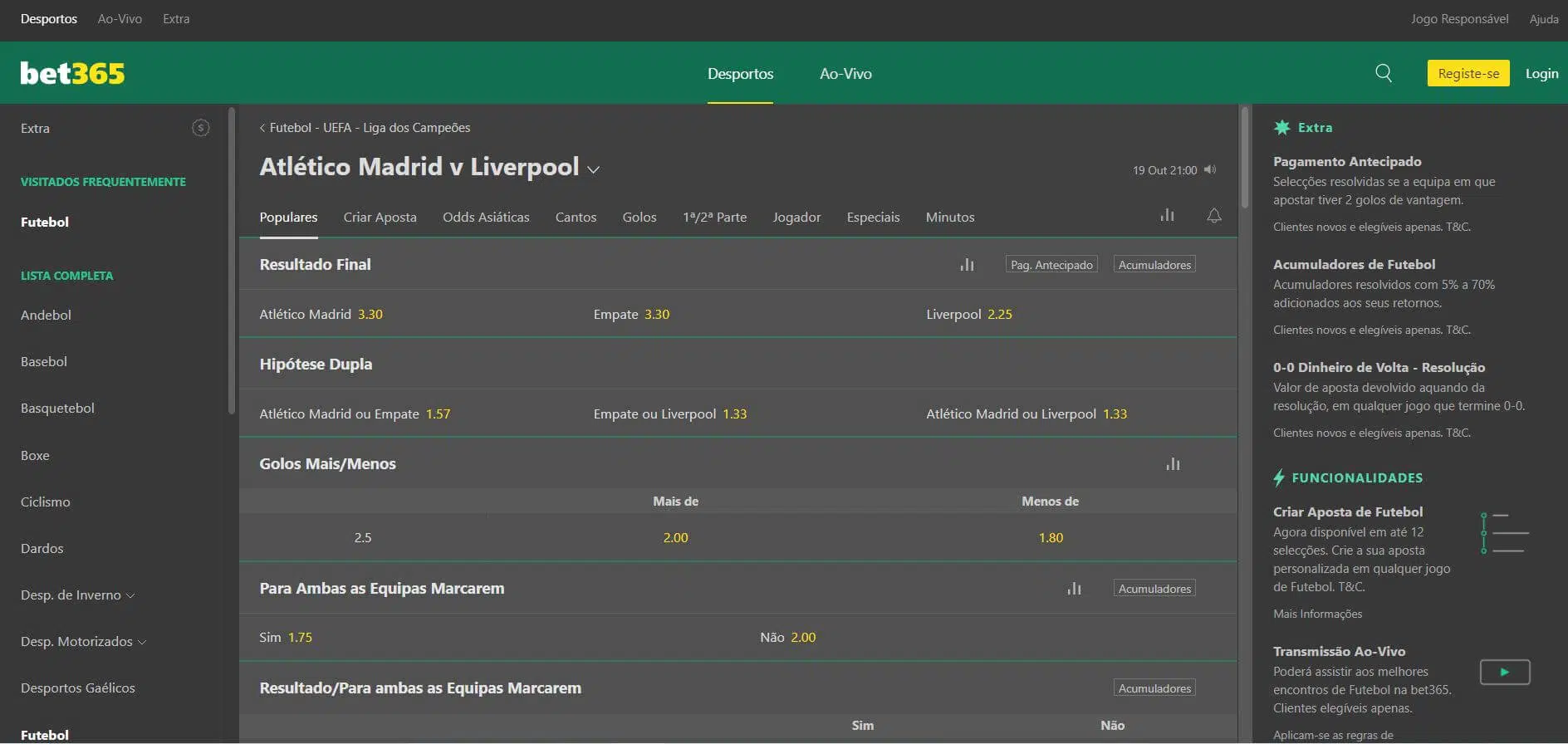Open Andebol in the sports list
The image size is (1568, 744).
(46, 315)
